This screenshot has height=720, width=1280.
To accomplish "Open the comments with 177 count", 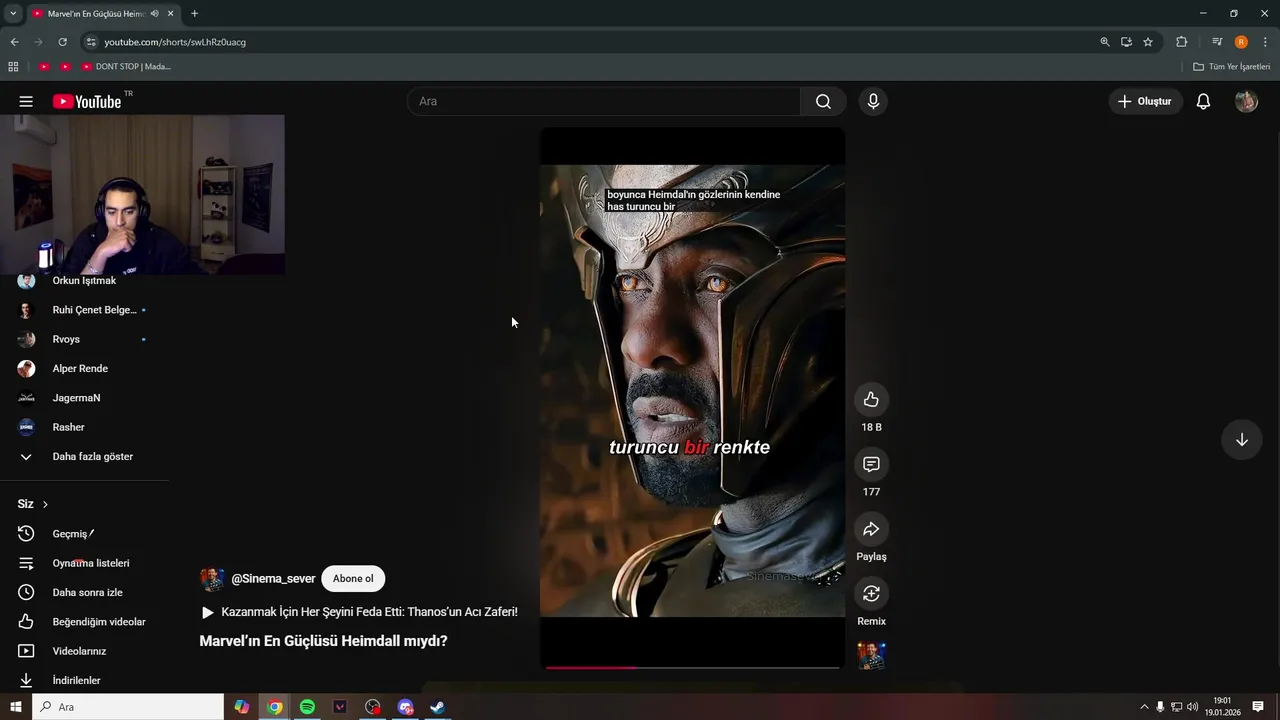I will click(871, 464).
